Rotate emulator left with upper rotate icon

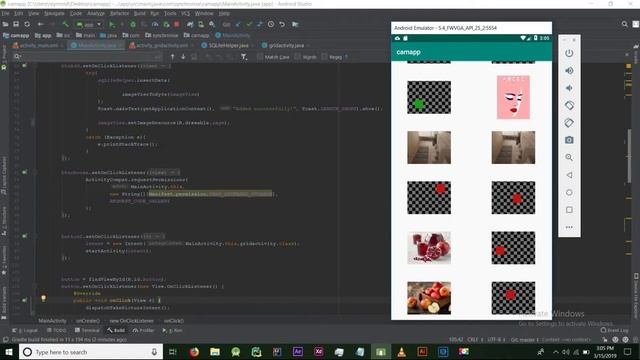coord(569,105)
